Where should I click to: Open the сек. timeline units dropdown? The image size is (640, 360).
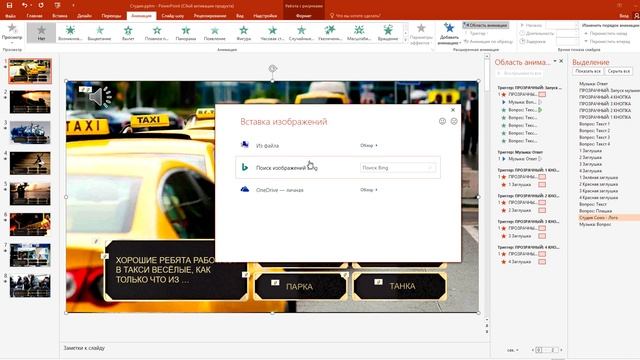pyautogui.click(x=513, y=350)
